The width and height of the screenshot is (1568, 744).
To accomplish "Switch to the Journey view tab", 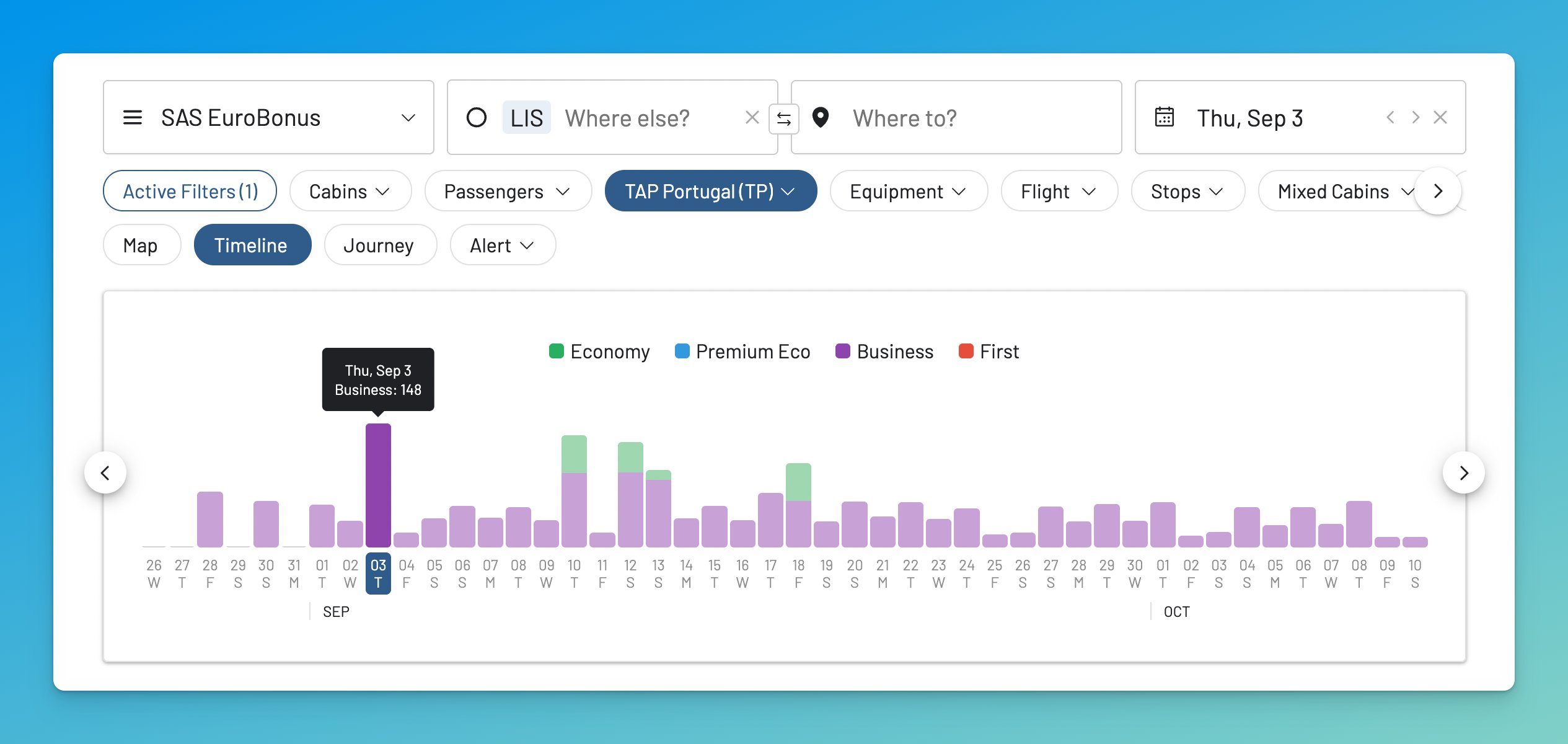I will click(x=379, y=246).
